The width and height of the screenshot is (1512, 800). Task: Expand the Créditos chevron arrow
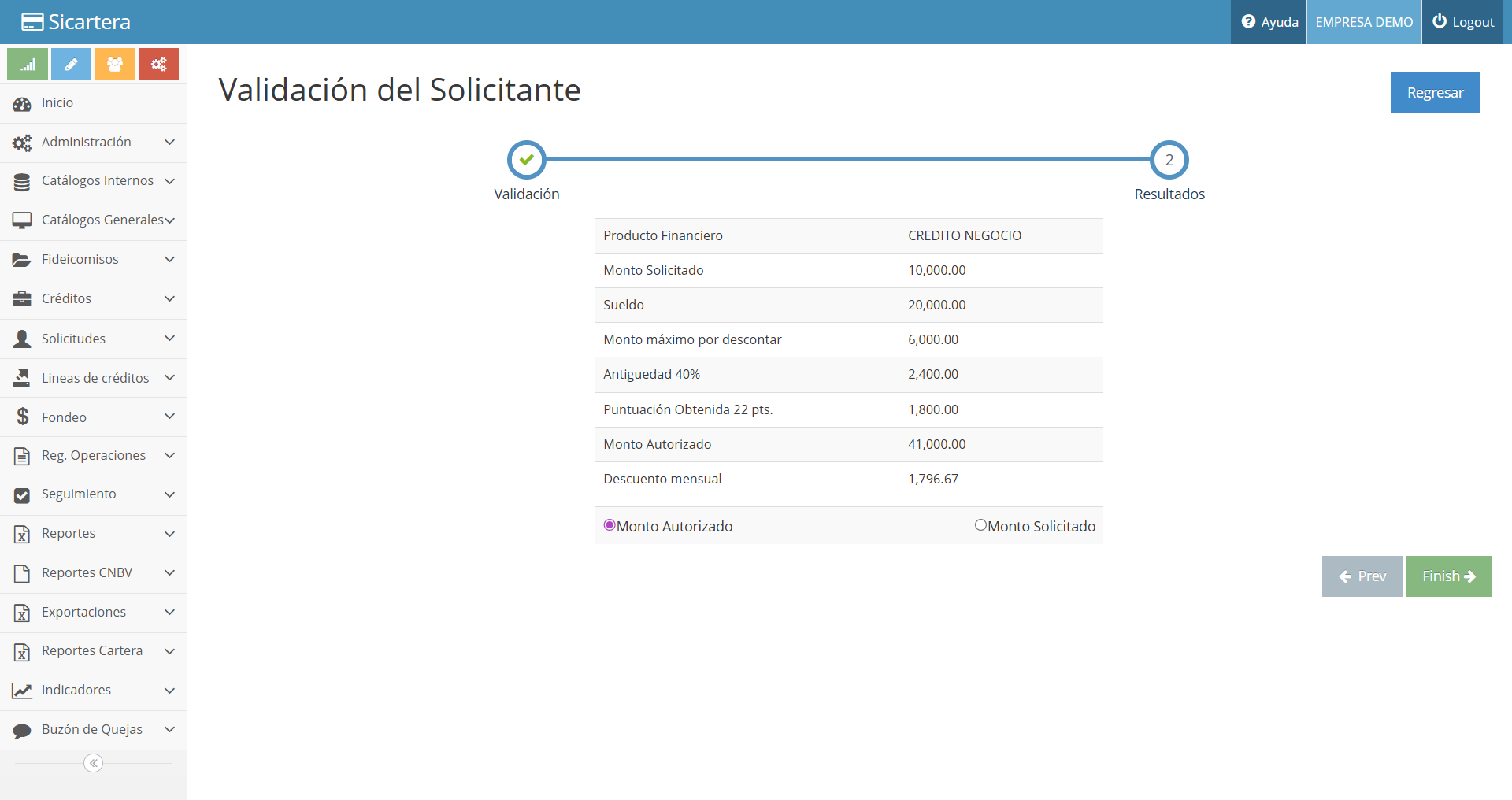coord(169,298)
